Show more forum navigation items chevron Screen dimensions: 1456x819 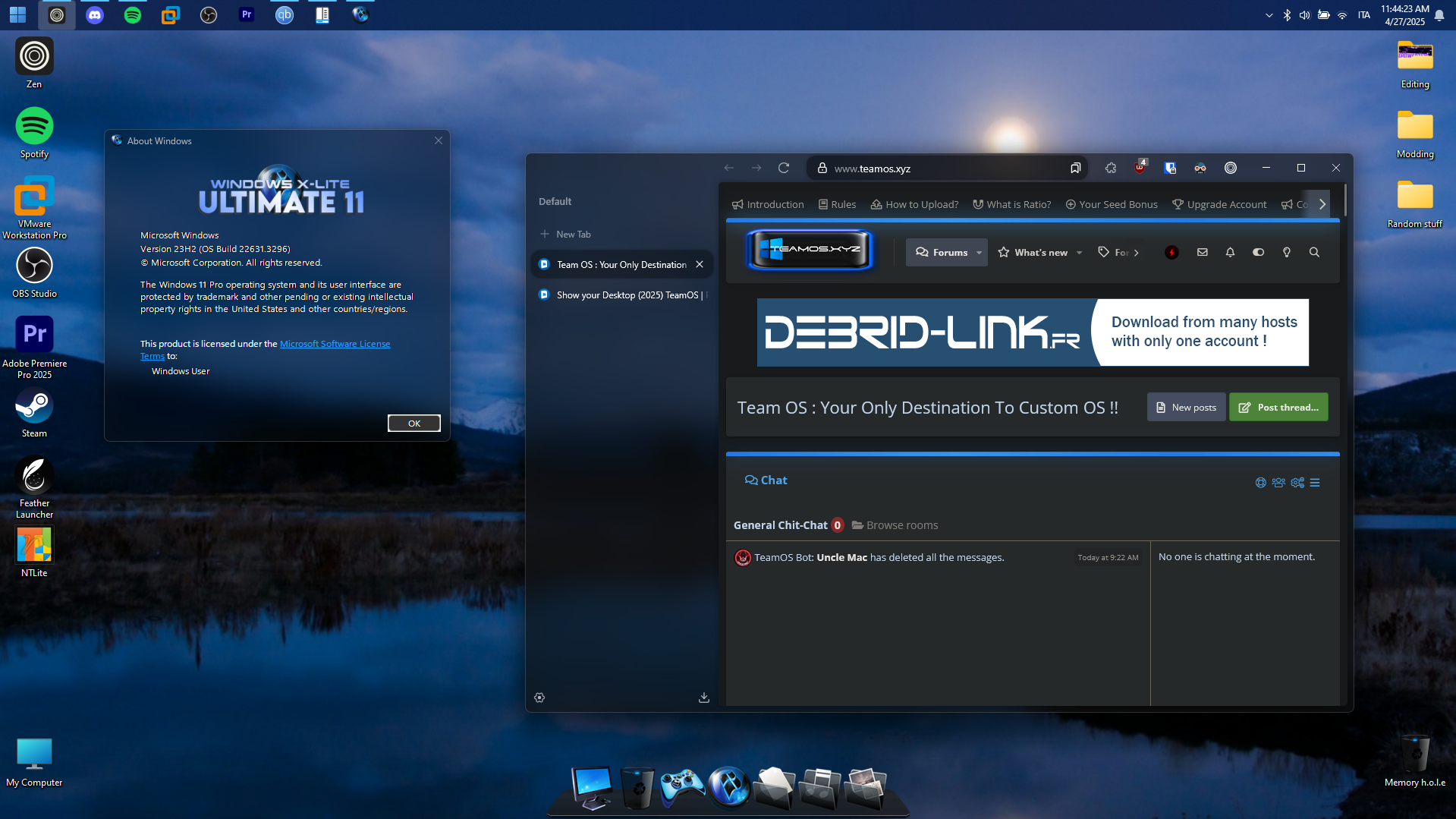pyautogui.click(x=1137, y=253)
